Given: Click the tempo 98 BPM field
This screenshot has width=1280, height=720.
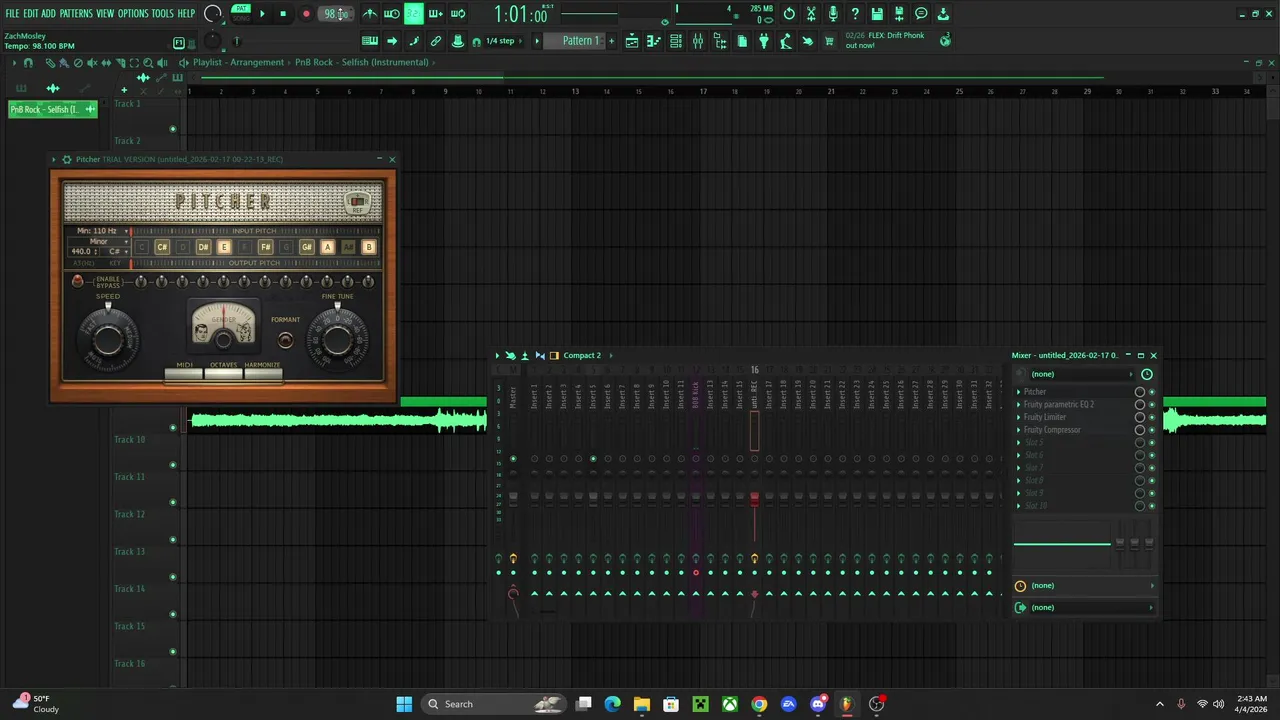Looking at the screenshot, I should tap(334, 14).
